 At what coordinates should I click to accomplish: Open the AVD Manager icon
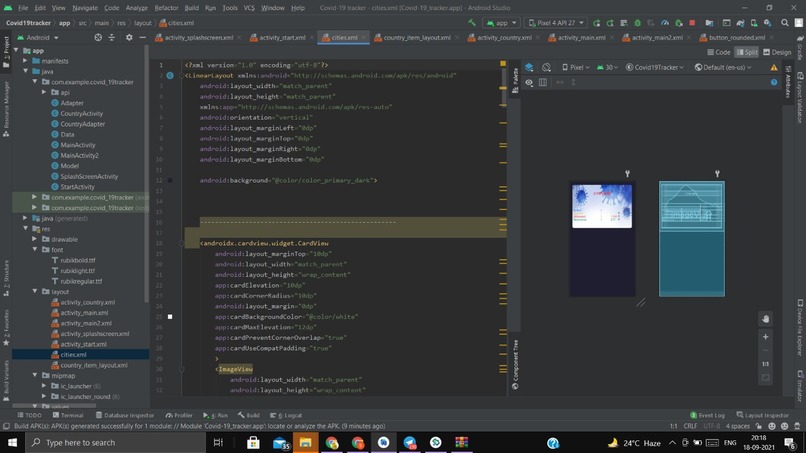754,23
